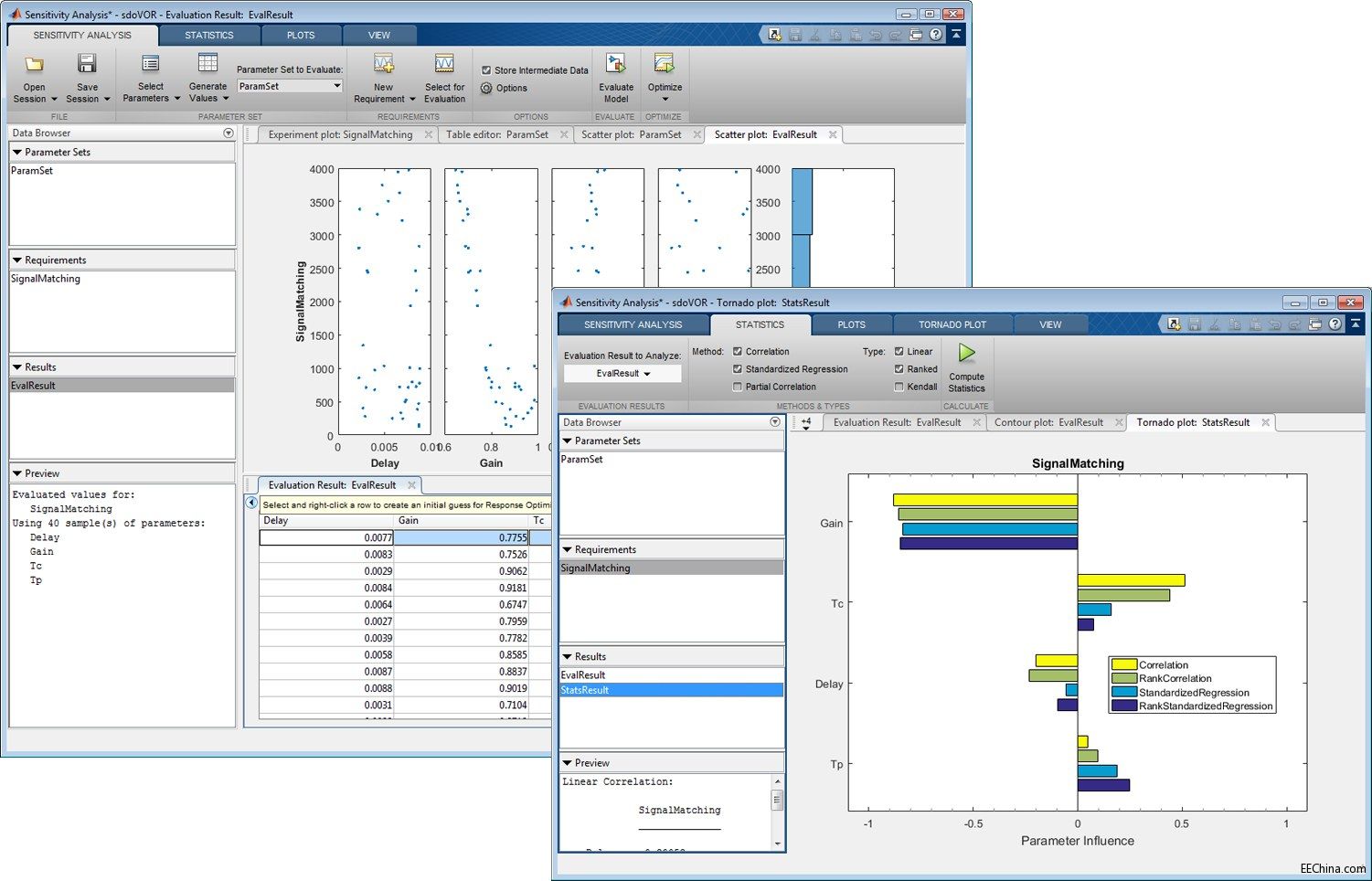Click the Help question mark icon
The height and width of the screenshot is (881, 1372).
tap(933, 34)
